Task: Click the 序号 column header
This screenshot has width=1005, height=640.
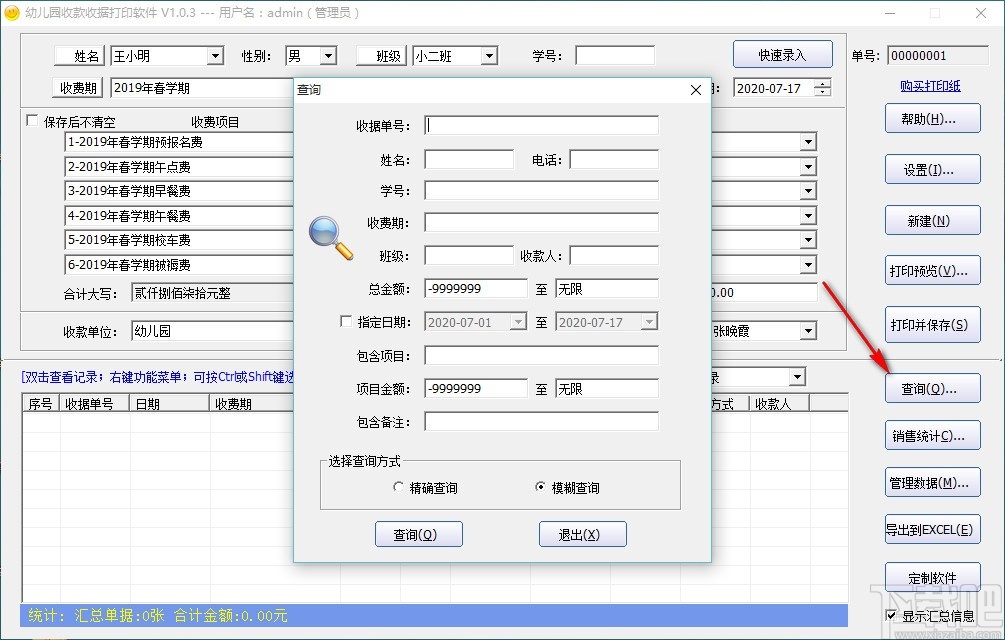Action: (x=41, y=404)
